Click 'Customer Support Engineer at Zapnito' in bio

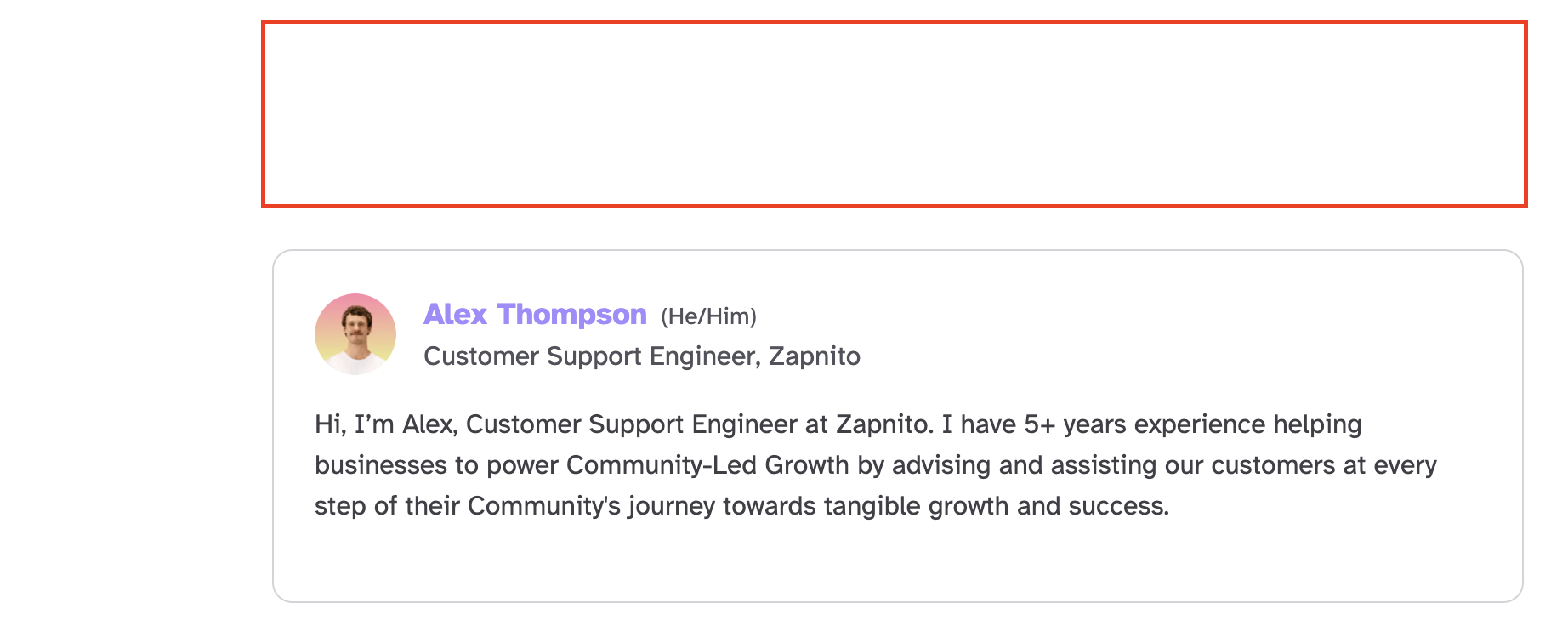697,424
